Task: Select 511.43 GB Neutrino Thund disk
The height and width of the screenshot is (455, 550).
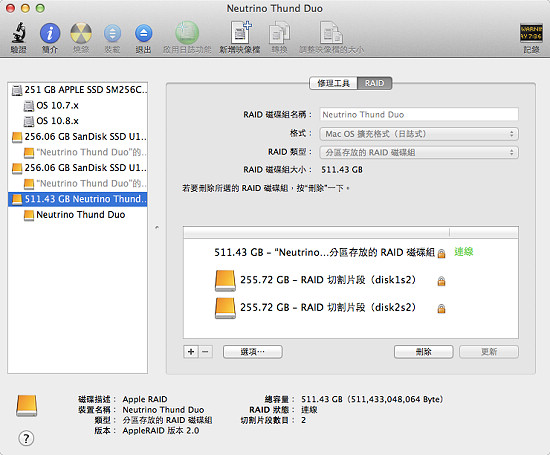Action: click(78, 199)
